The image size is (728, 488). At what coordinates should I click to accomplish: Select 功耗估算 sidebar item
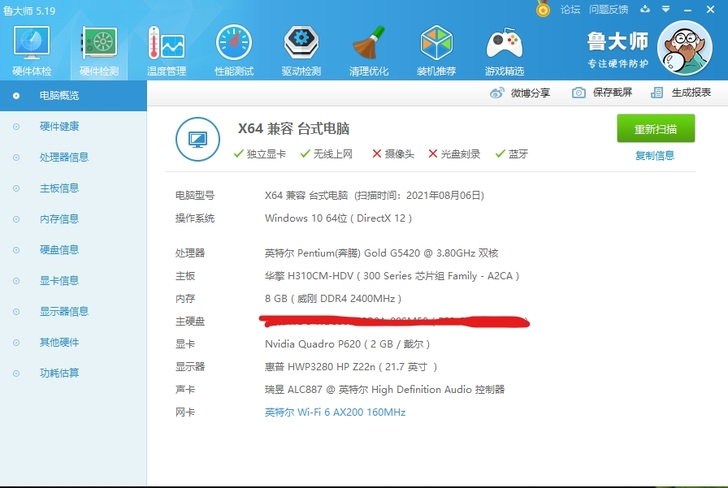(73, 373)
